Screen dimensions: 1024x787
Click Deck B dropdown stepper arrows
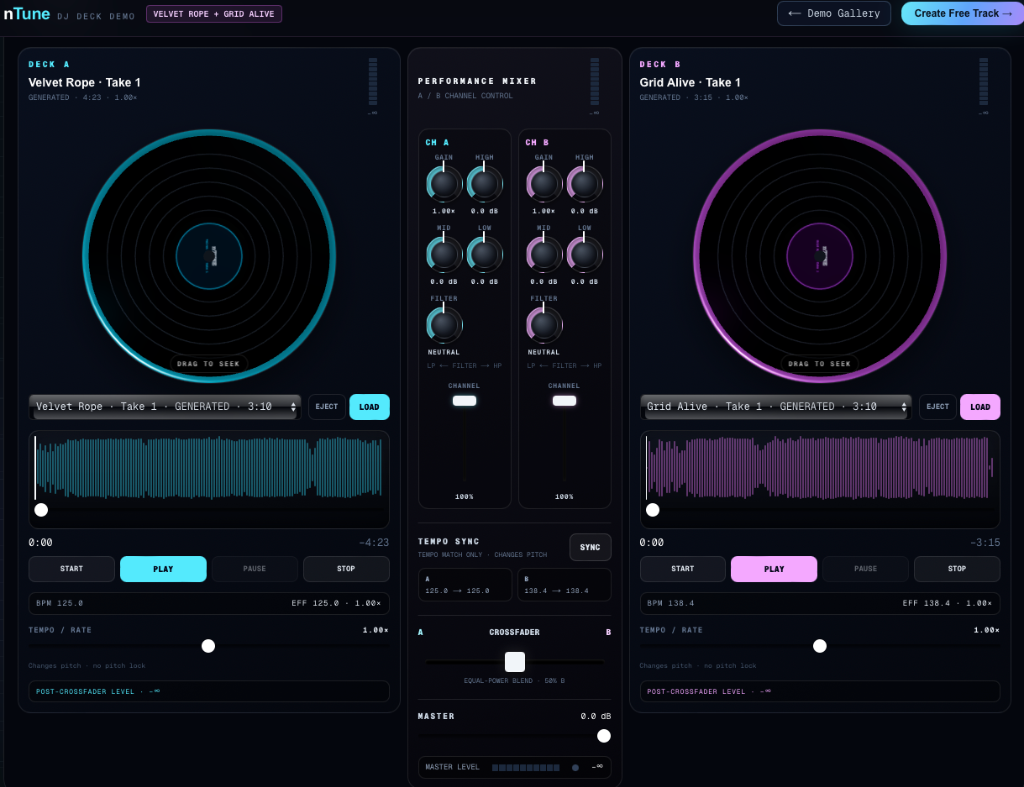(x=904, y=407)
